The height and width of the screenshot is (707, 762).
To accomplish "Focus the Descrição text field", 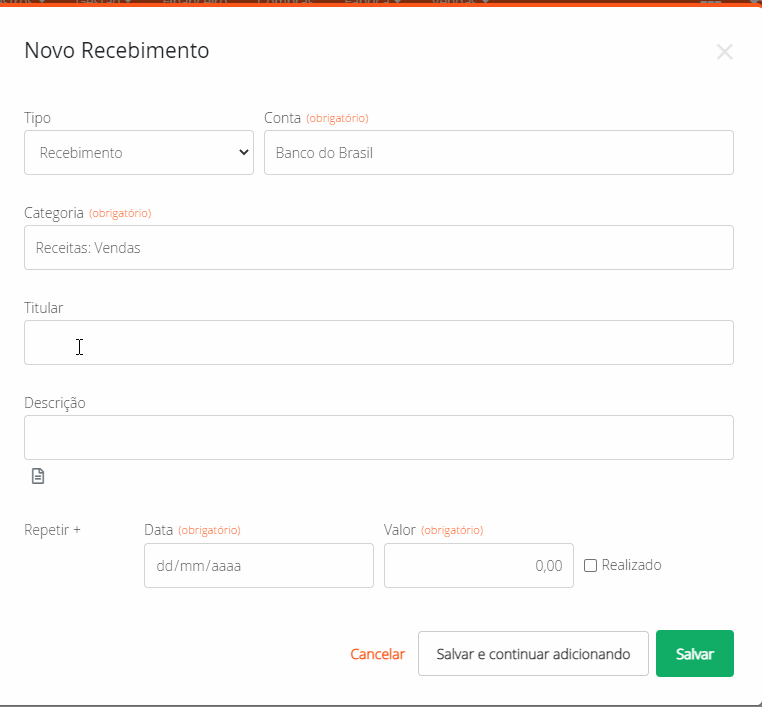I will [x=378, y=438].
